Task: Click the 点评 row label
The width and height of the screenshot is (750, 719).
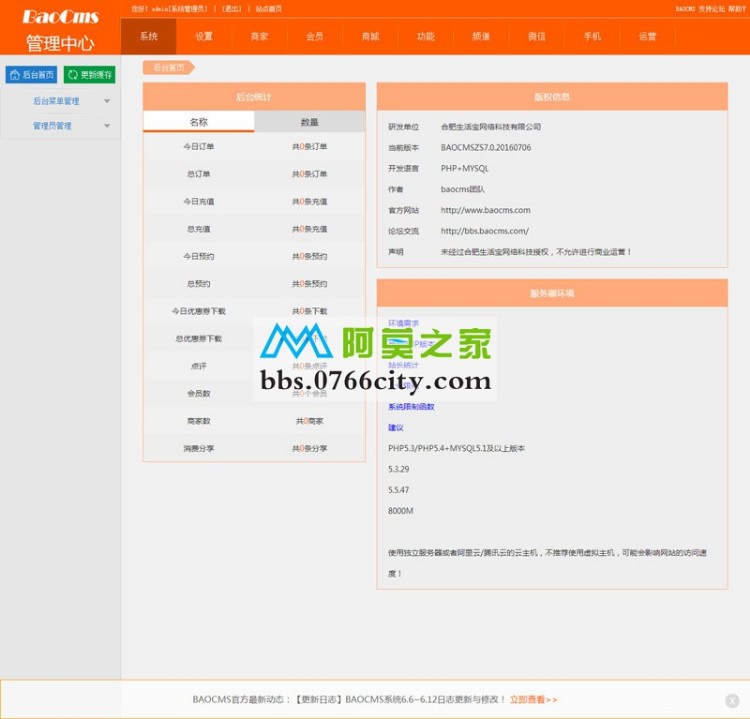Action: [199, 366]
